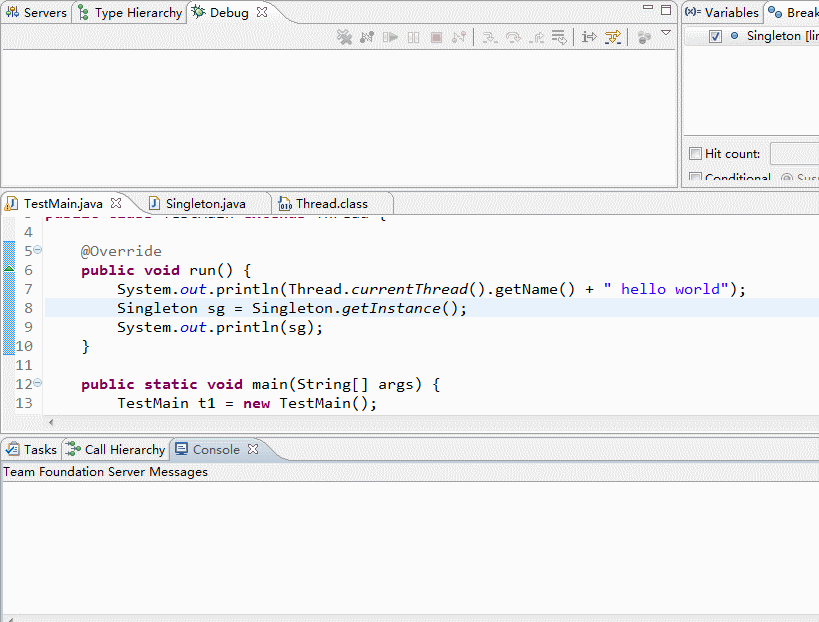Open the Variables tab

coord(722,13)
